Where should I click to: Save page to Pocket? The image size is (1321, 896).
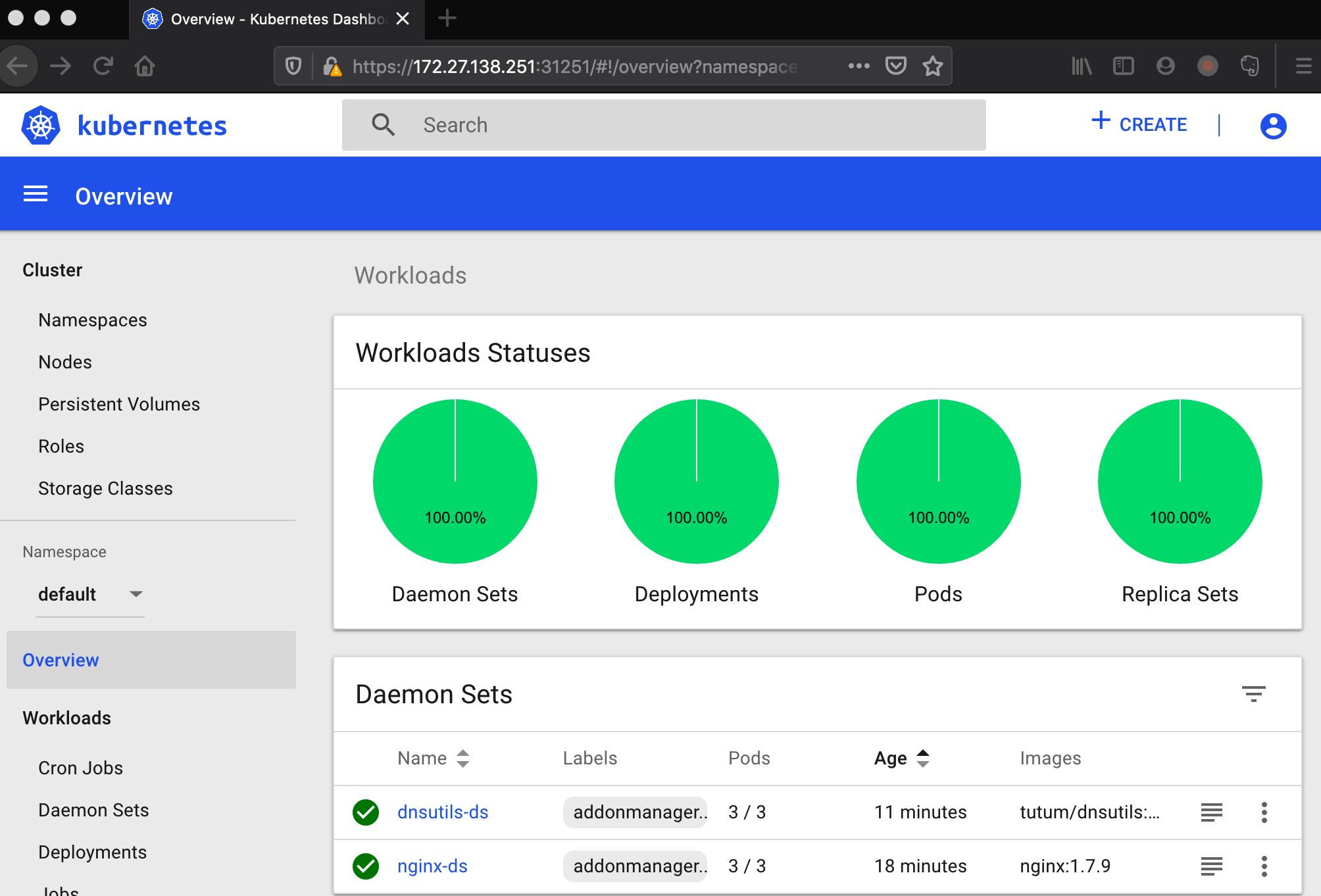coord(896,66)
